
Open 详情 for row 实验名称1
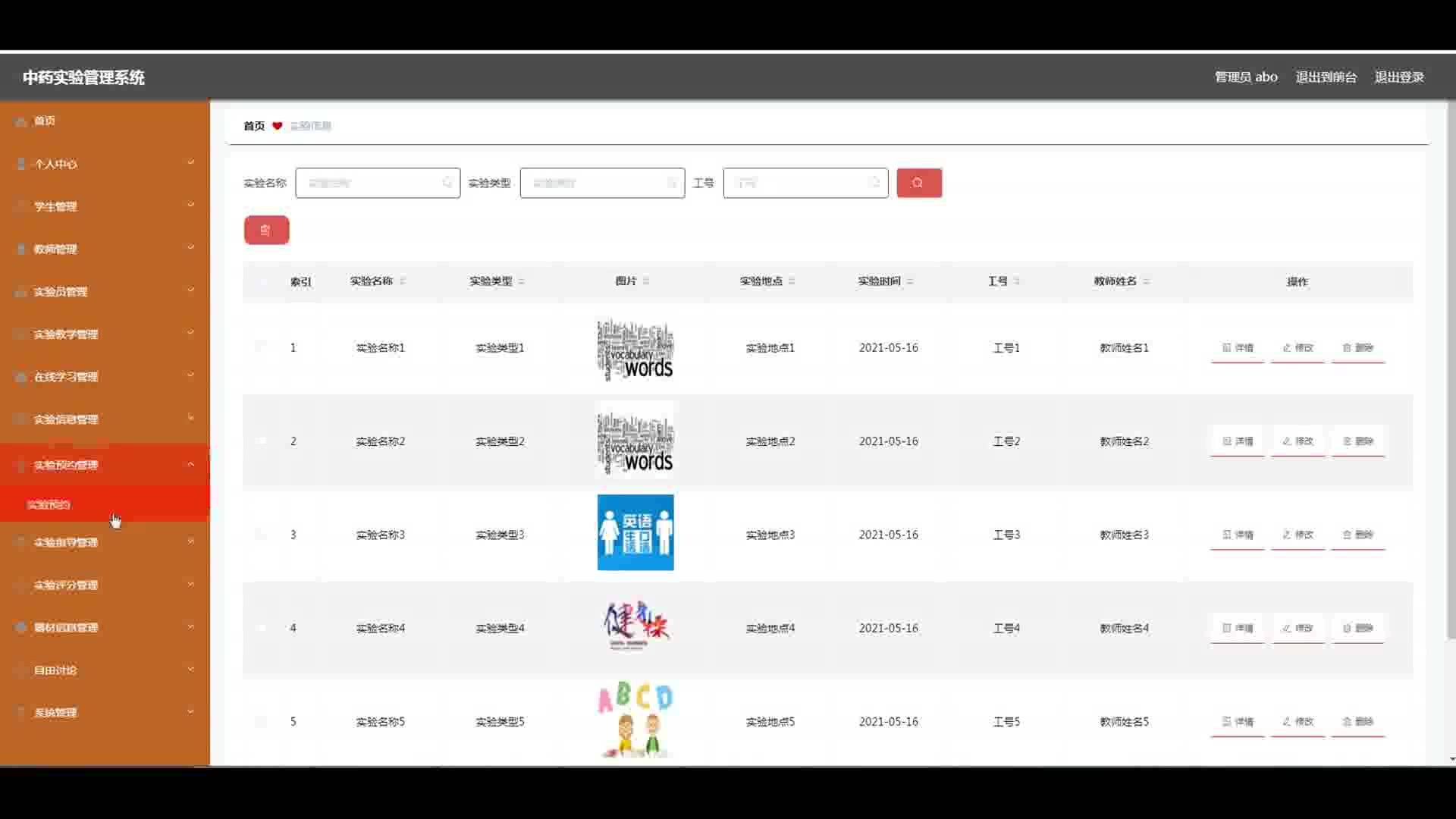(1238, 347)
